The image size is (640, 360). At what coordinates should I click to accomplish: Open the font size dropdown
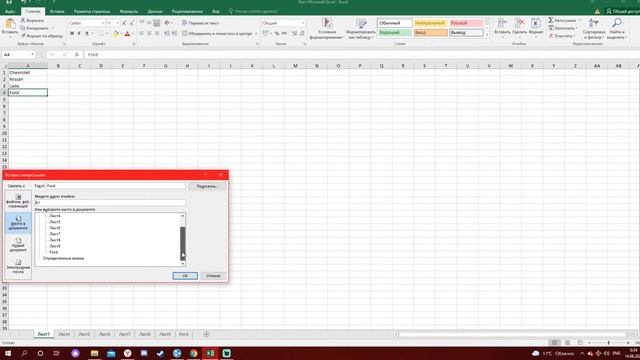coord(118,23)
